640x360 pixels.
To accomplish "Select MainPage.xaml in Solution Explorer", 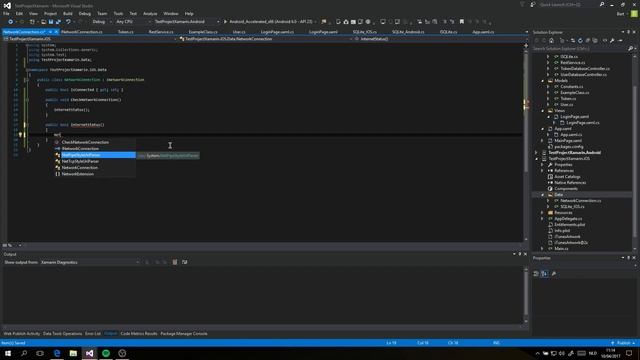I will point(568,140).
